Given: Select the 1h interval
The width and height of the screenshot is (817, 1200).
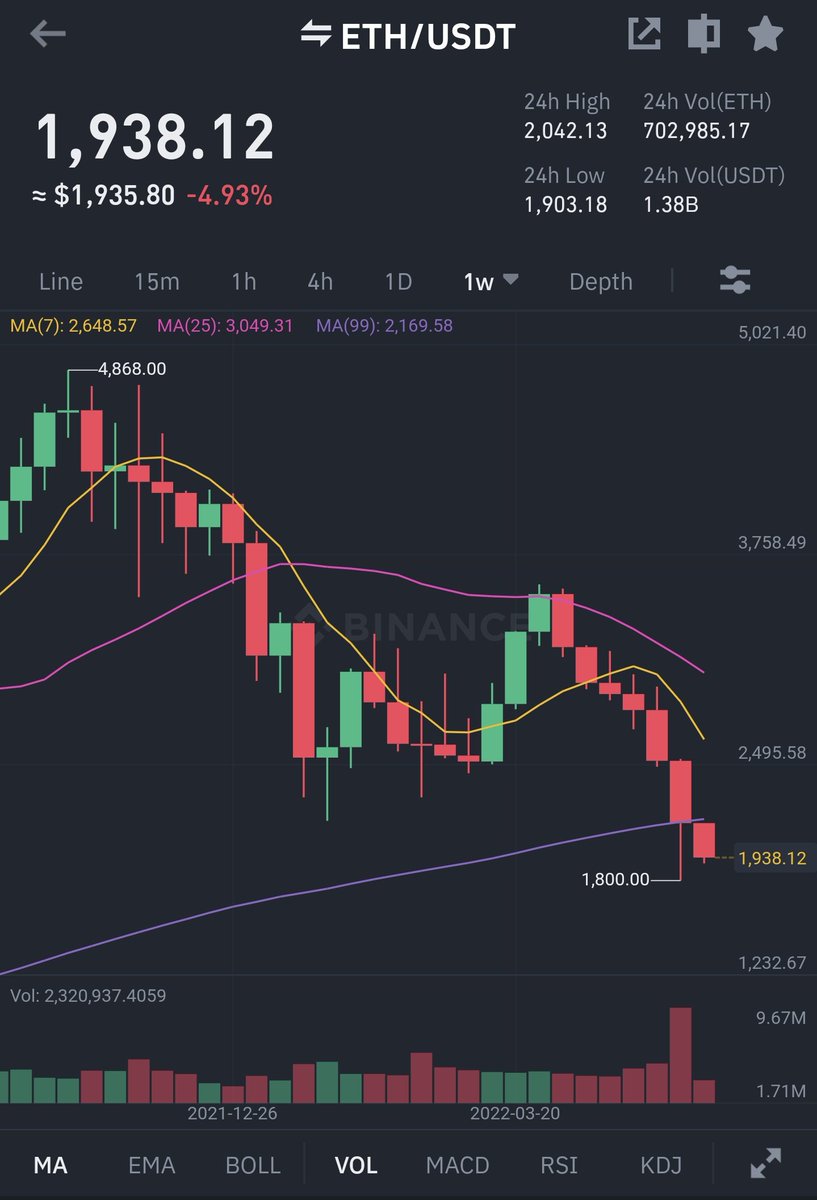Looking at the screenshot, I should click(x=244, y=282).
